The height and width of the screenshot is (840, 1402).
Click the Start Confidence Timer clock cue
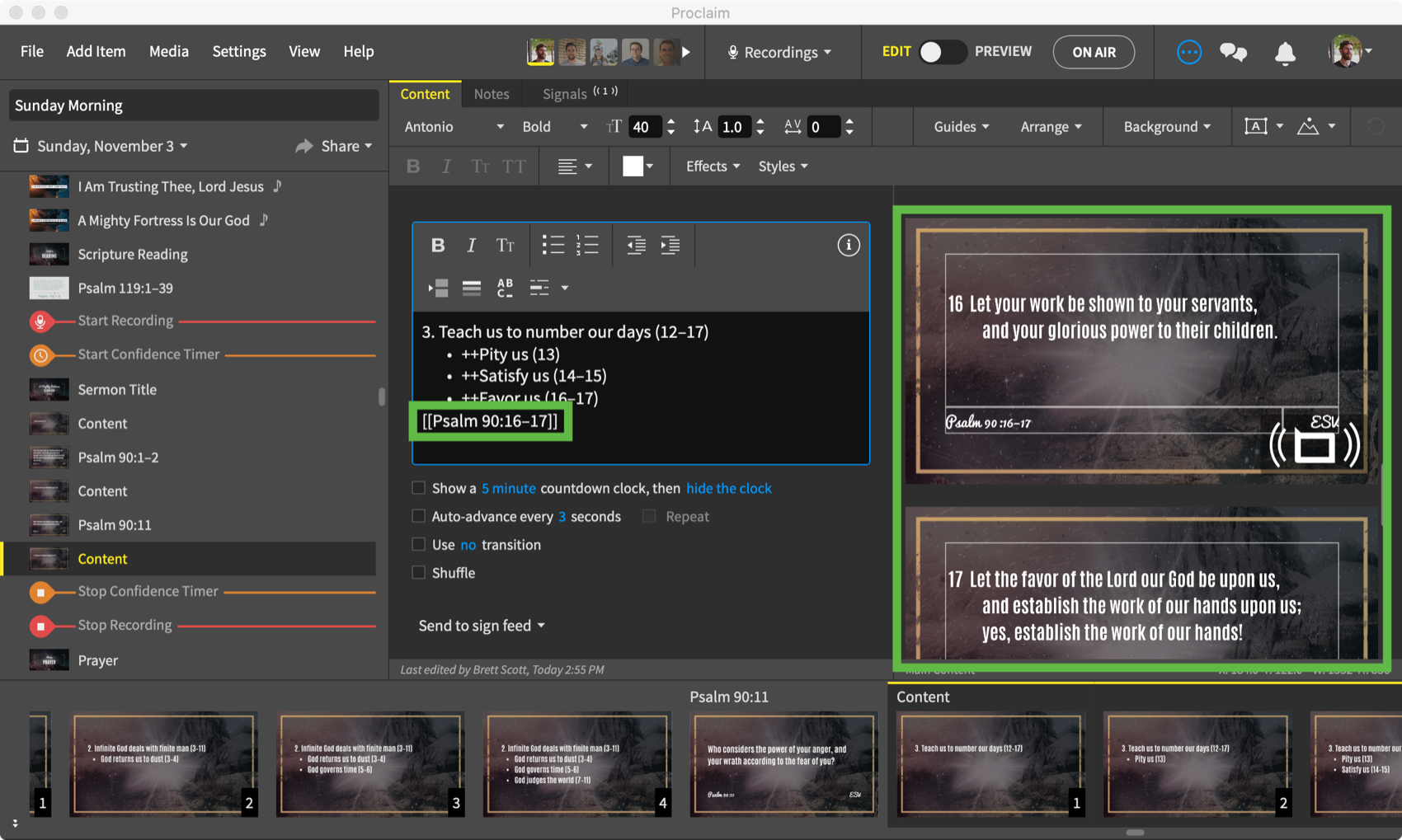coord(40,354)
